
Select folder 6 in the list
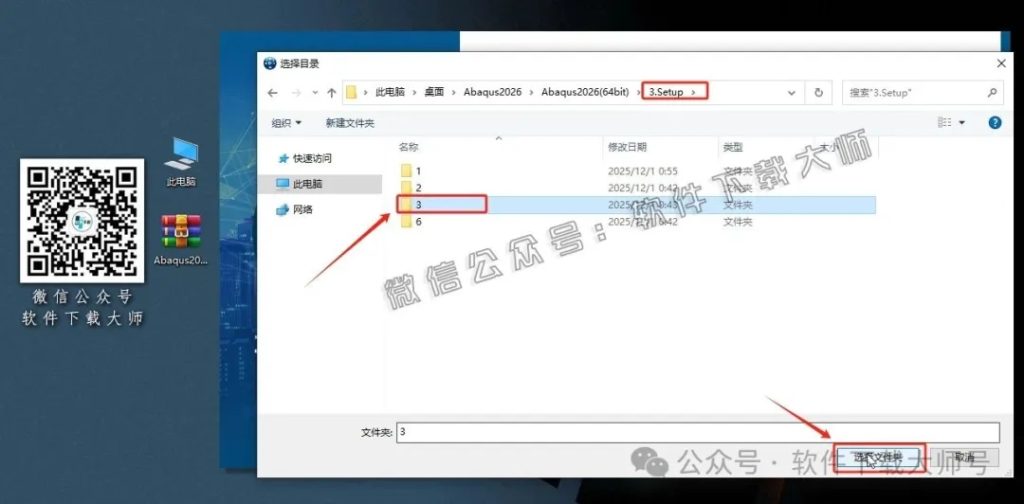coord(636,221)
